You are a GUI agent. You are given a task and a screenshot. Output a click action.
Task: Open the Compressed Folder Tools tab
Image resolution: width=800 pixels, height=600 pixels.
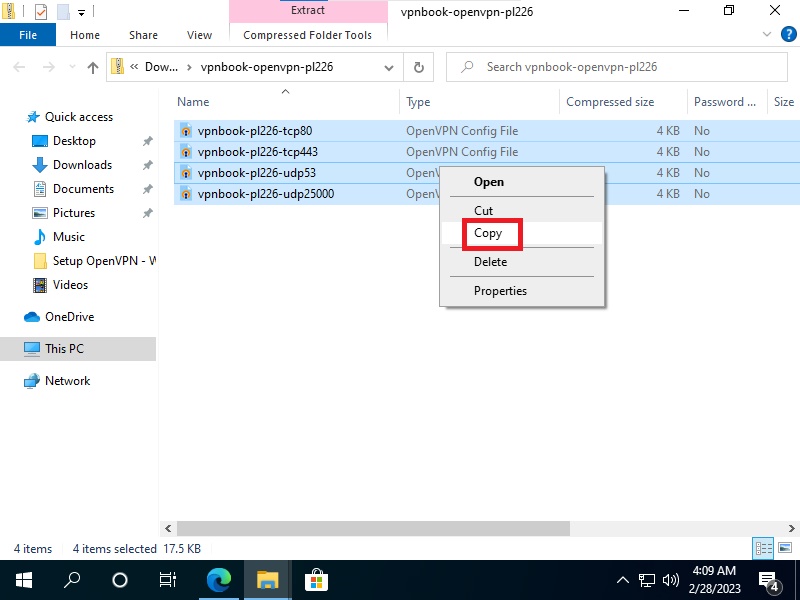click(307, 35)
